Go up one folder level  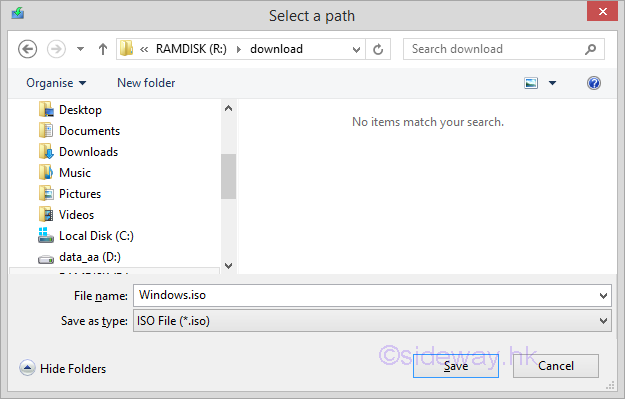pyautogui.click(x=103, y=49)
